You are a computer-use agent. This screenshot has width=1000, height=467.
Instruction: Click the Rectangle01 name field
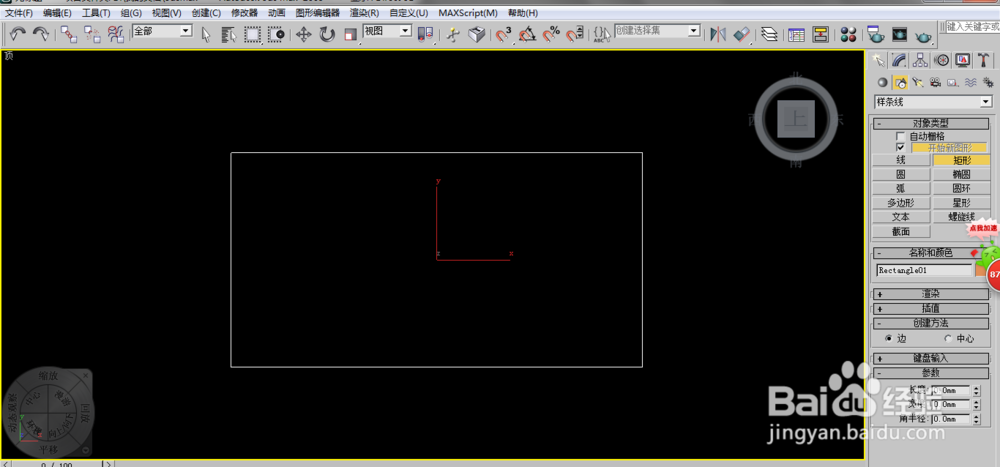click(x=925, y=271)
